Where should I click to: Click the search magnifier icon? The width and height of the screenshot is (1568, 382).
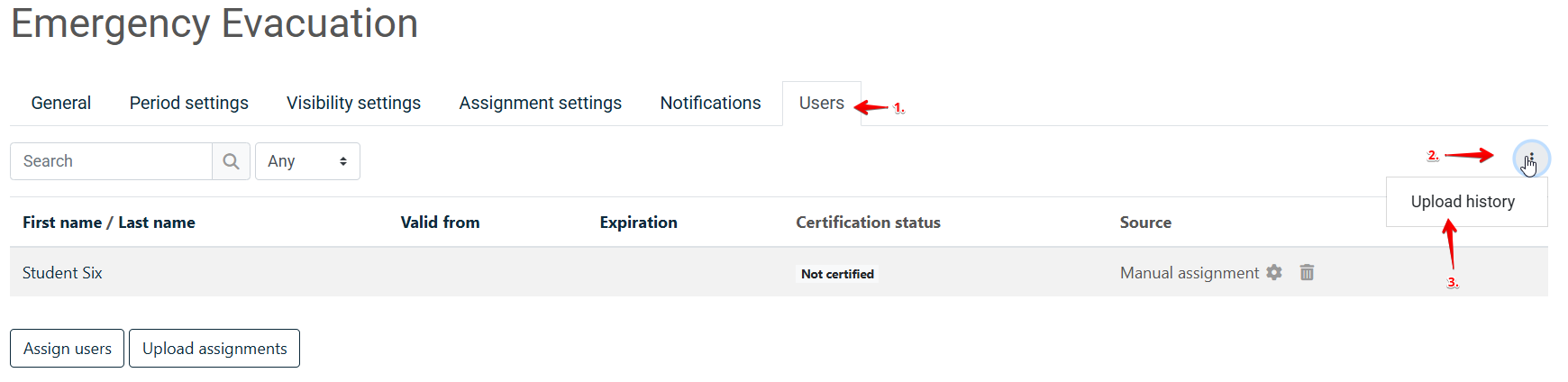point(231,161)
